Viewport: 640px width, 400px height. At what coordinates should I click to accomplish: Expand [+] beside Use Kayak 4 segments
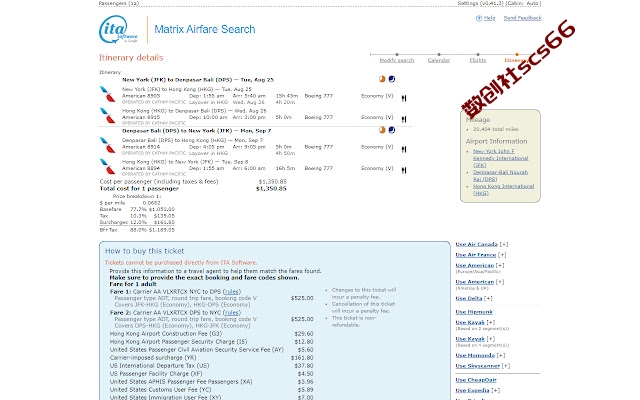point(491,339)
